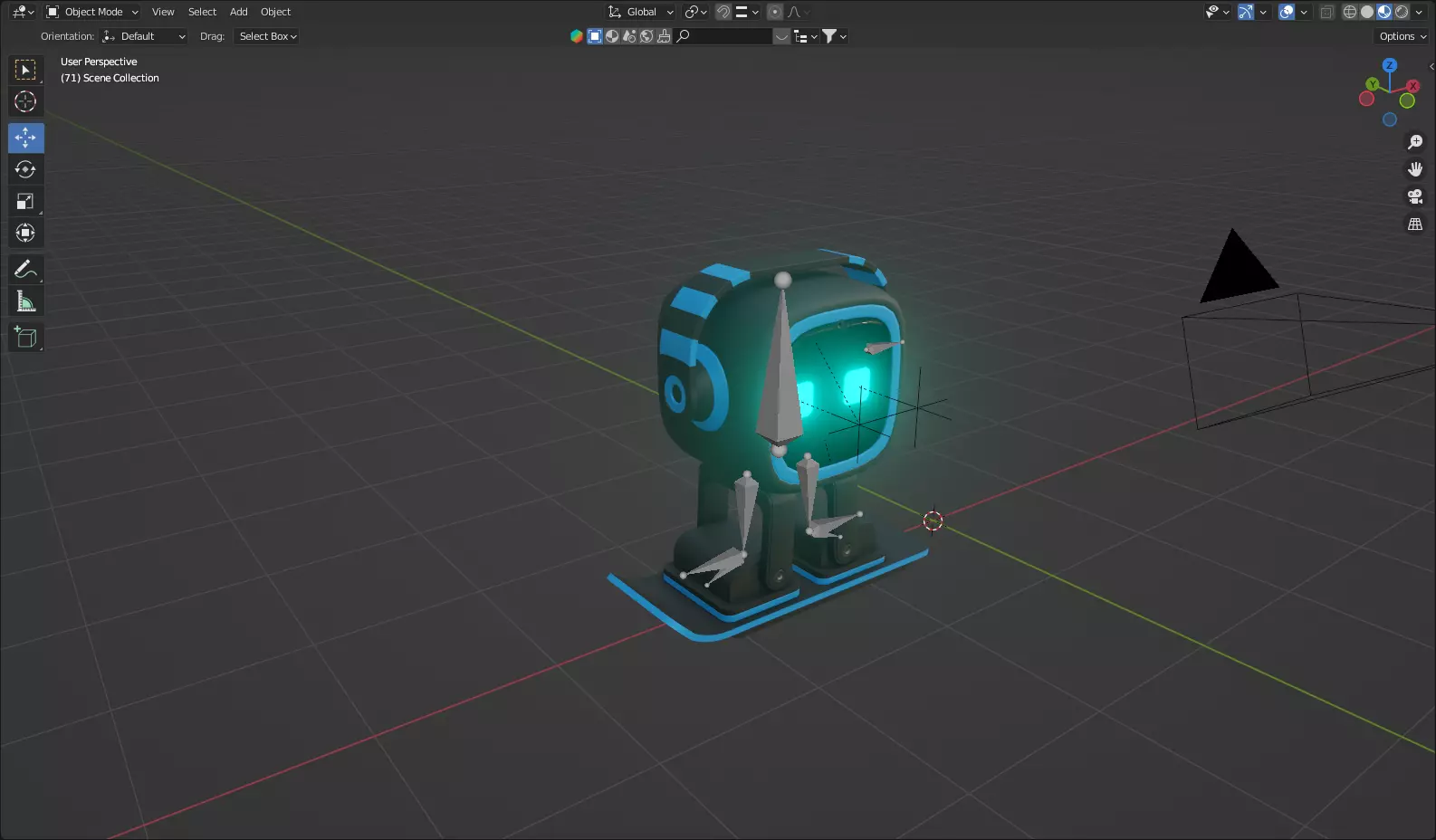Click the button right of the search field
This screenshot has height=840, width=1436.
tap(780, 36)
